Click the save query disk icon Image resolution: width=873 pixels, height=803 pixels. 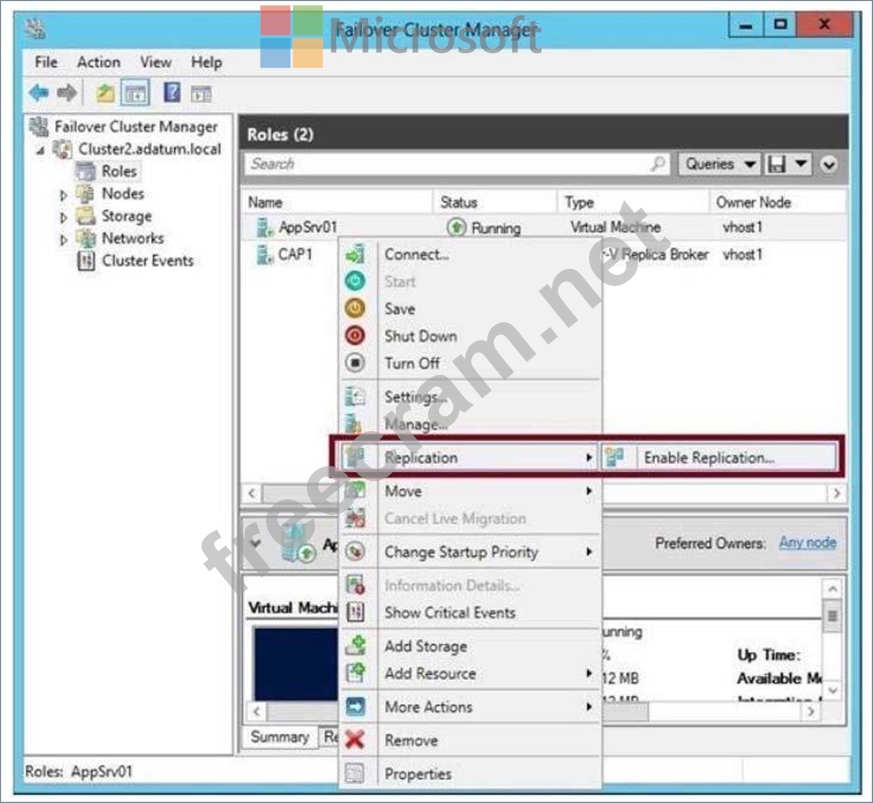777,164
